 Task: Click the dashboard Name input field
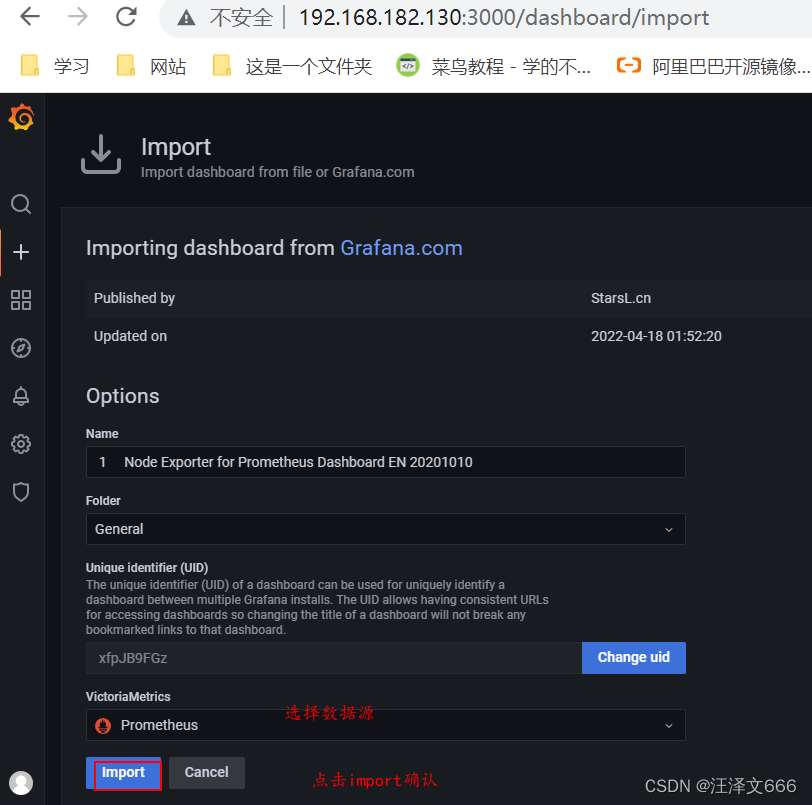pos(386,462)
